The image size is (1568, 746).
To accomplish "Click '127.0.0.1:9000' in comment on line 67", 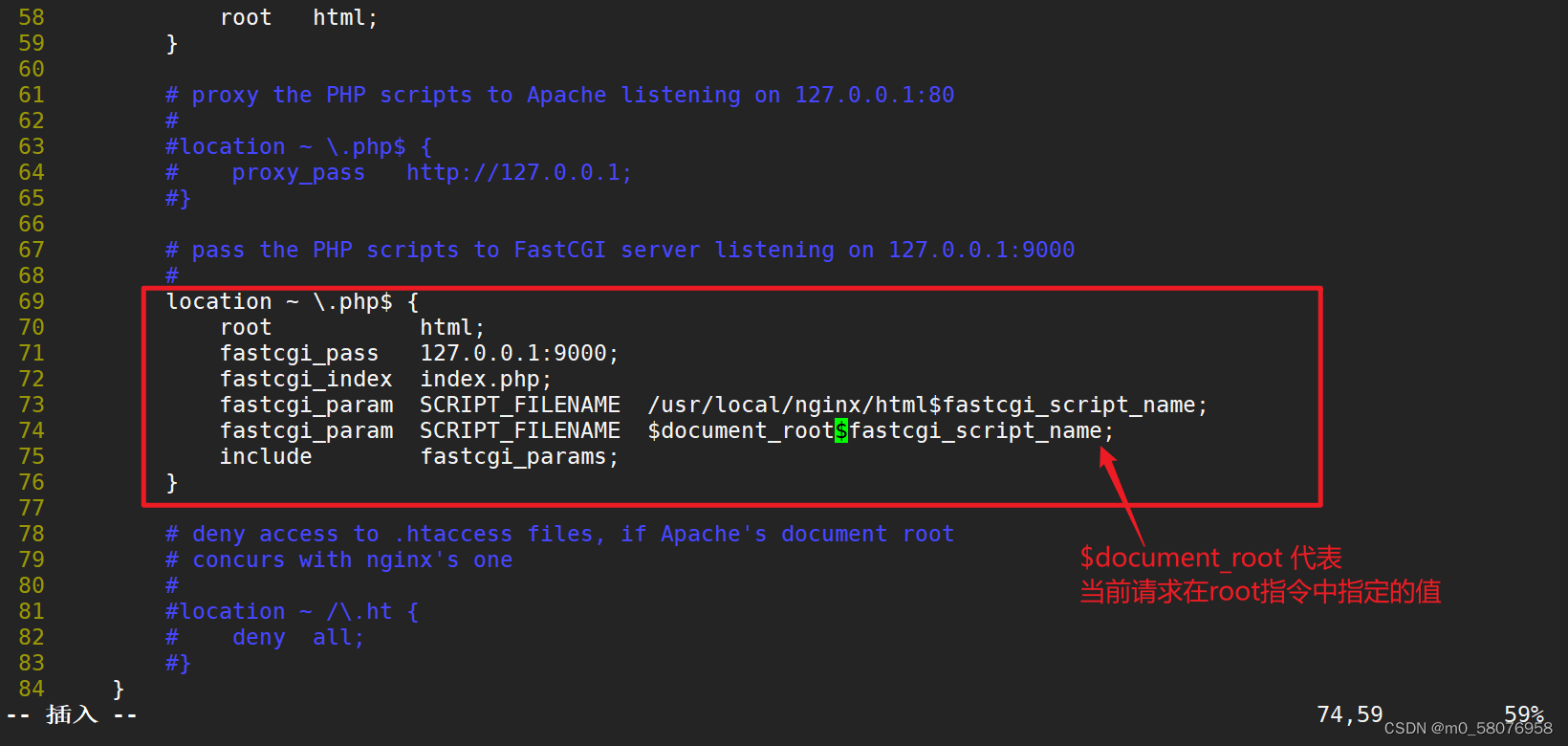I will (x=982, y=250).
